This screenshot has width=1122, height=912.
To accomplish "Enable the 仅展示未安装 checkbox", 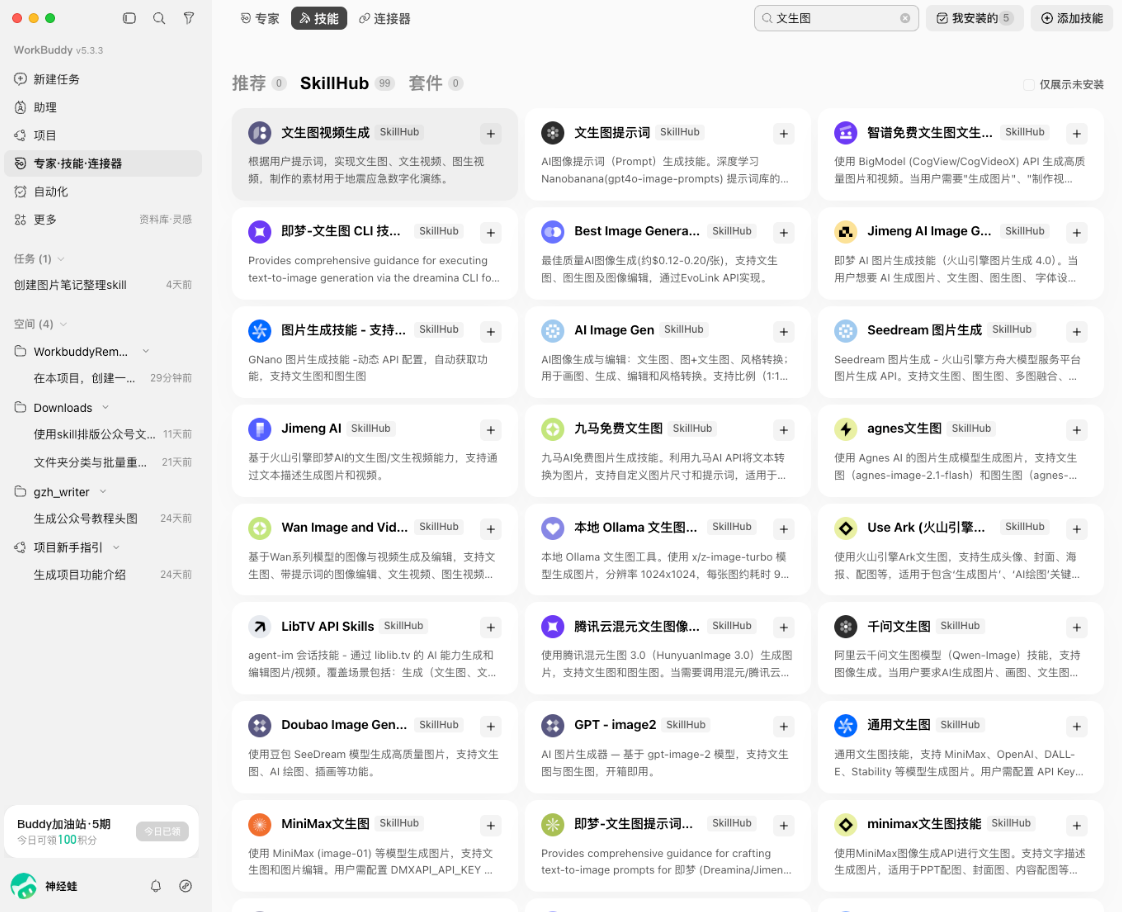I will [1028, 84].
